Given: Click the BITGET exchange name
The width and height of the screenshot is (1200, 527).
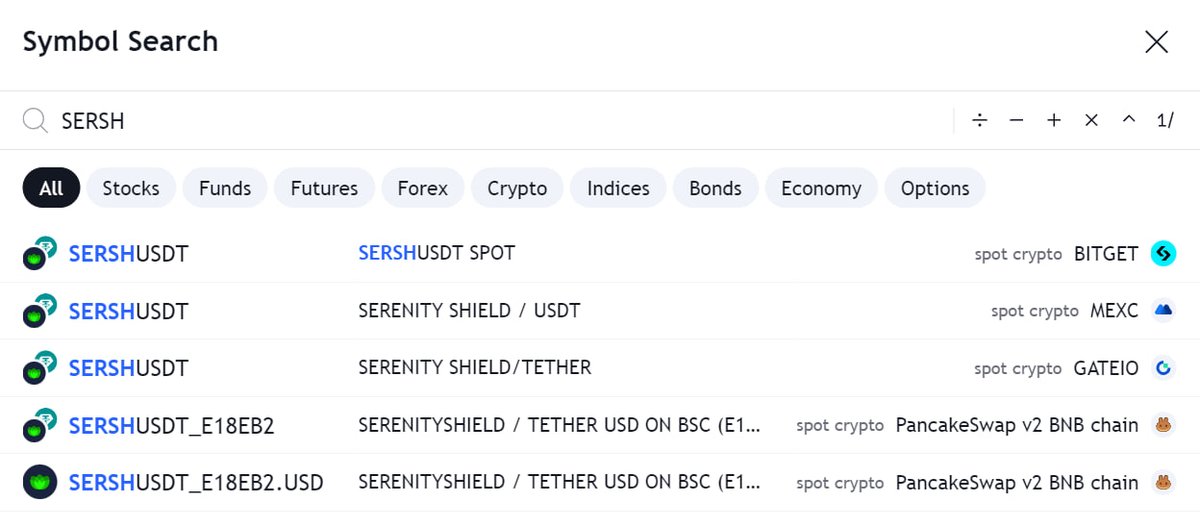Looking at the screenshot, I should [x=1106, y=254].
